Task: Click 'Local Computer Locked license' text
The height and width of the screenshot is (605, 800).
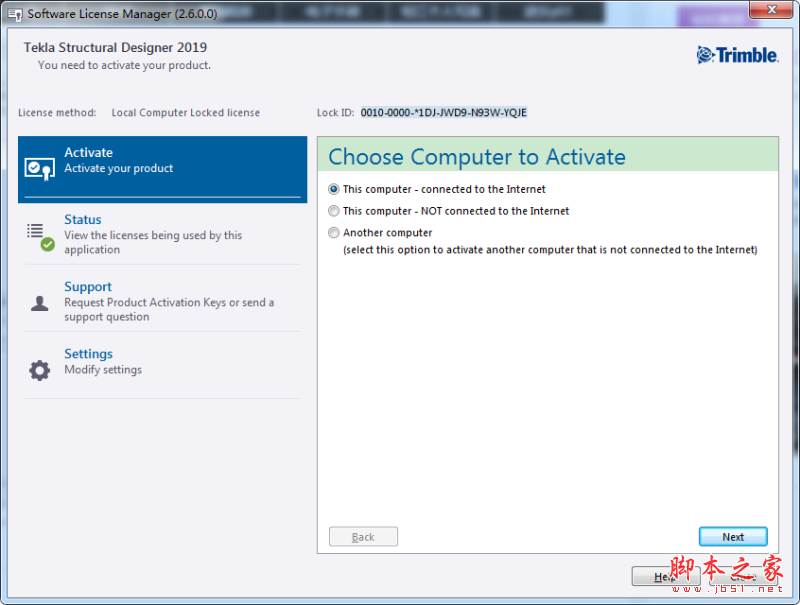Action: [186, 113]
